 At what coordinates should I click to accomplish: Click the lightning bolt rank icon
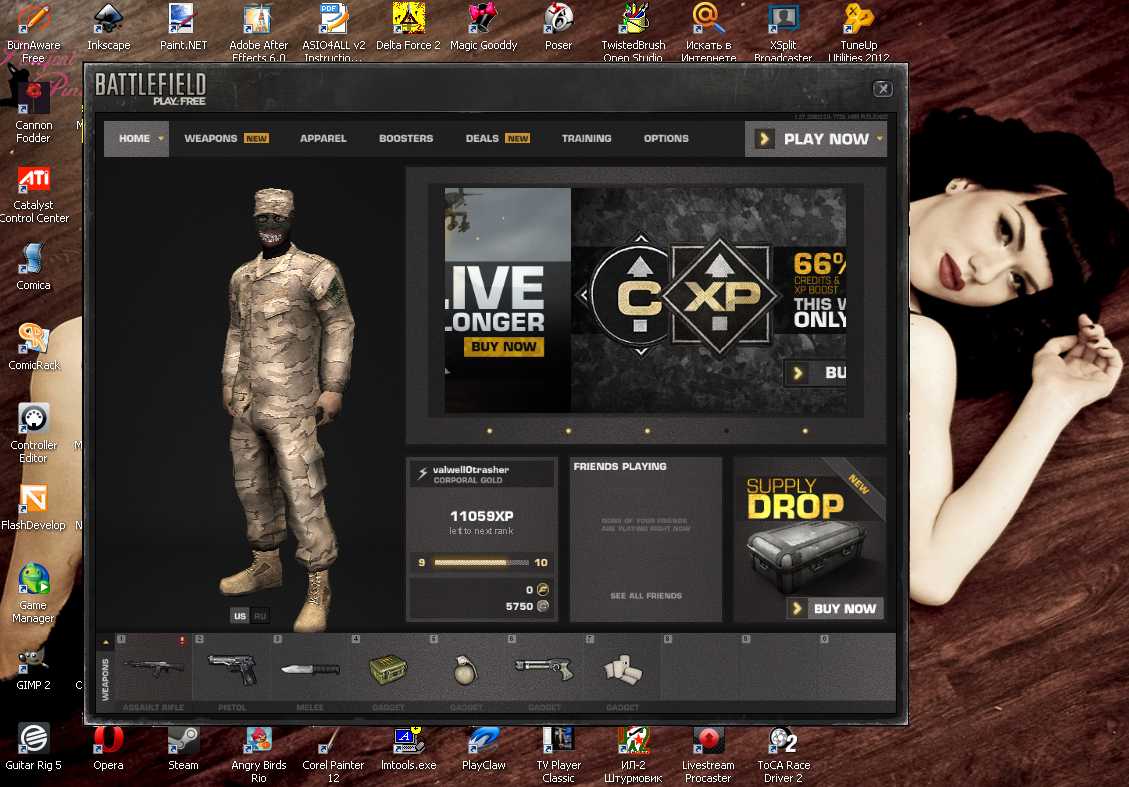[423, 473]
